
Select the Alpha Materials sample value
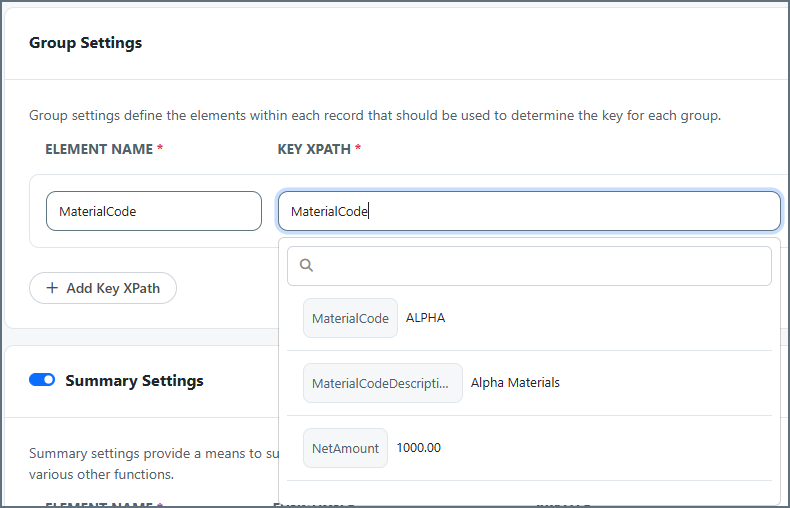[x=515, y=383]
